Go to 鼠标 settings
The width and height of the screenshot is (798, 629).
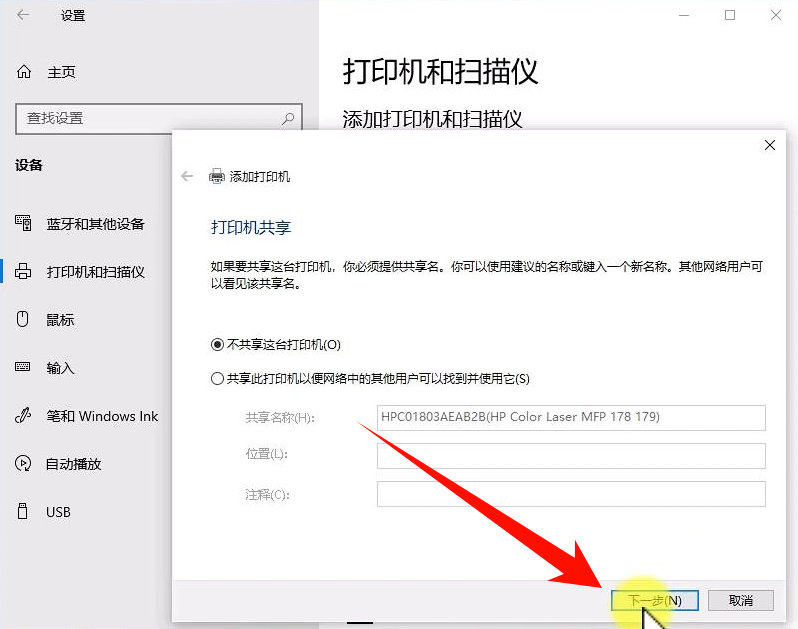pyautogui.click(x=60, y=320)
